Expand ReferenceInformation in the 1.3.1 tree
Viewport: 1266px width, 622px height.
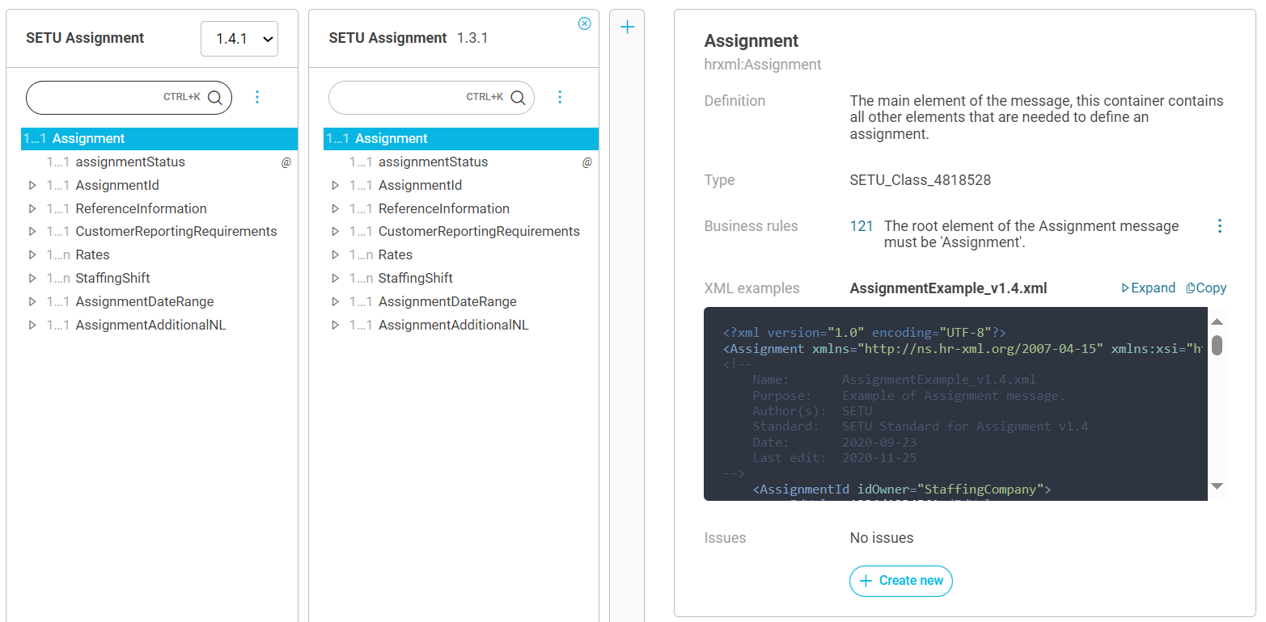coord(336,209)
